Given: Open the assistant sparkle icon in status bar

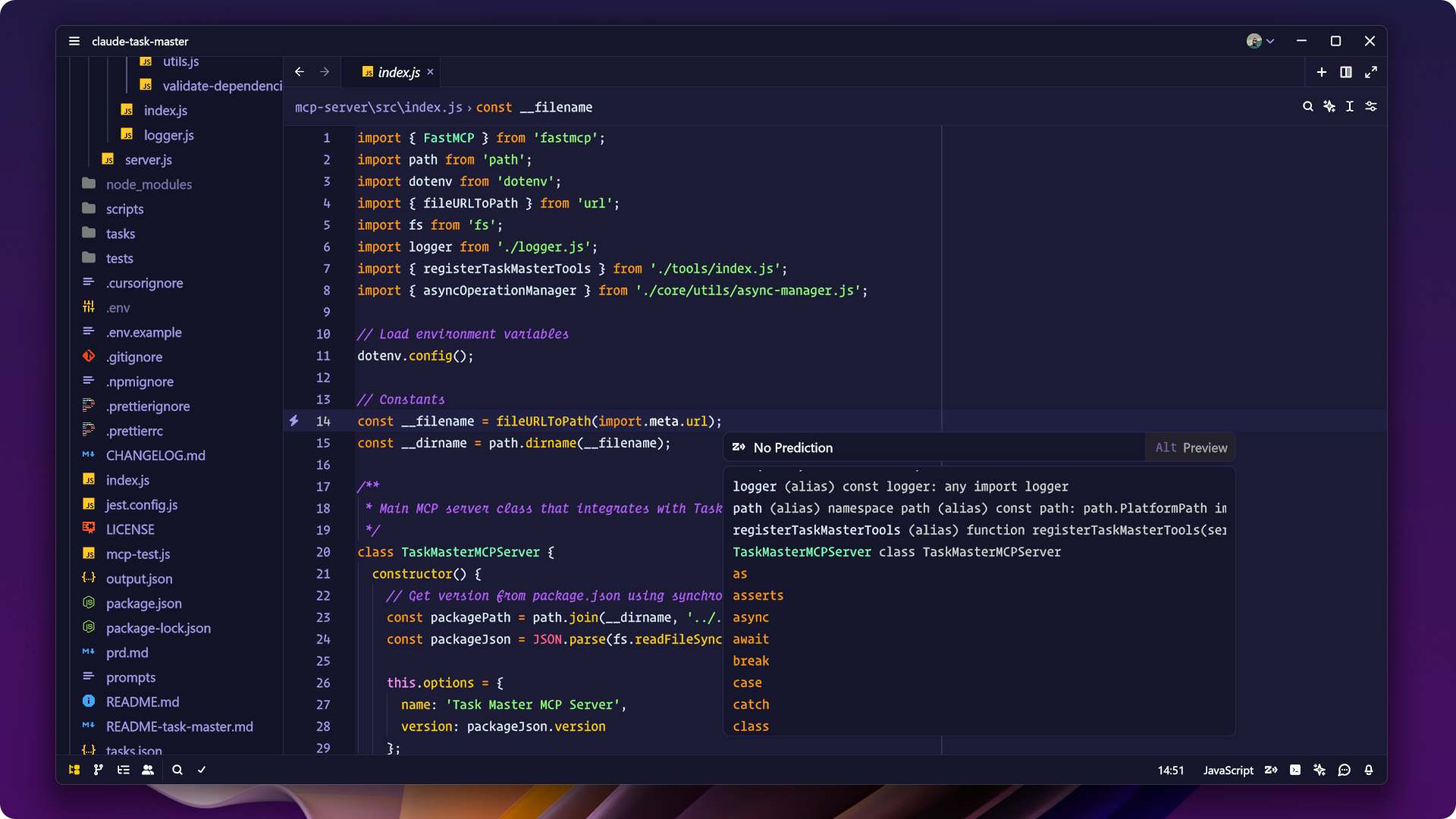Looking at the screenshot, I should 1319,770.
